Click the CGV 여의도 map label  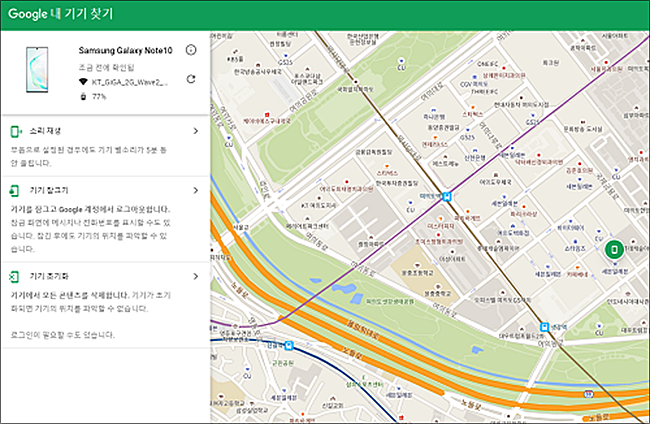474,84
